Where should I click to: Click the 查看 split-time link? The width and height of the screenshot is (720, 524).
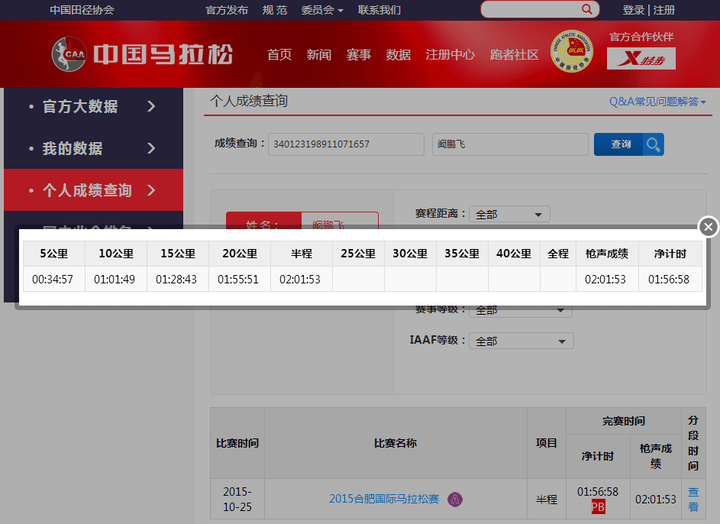[693, 499]
